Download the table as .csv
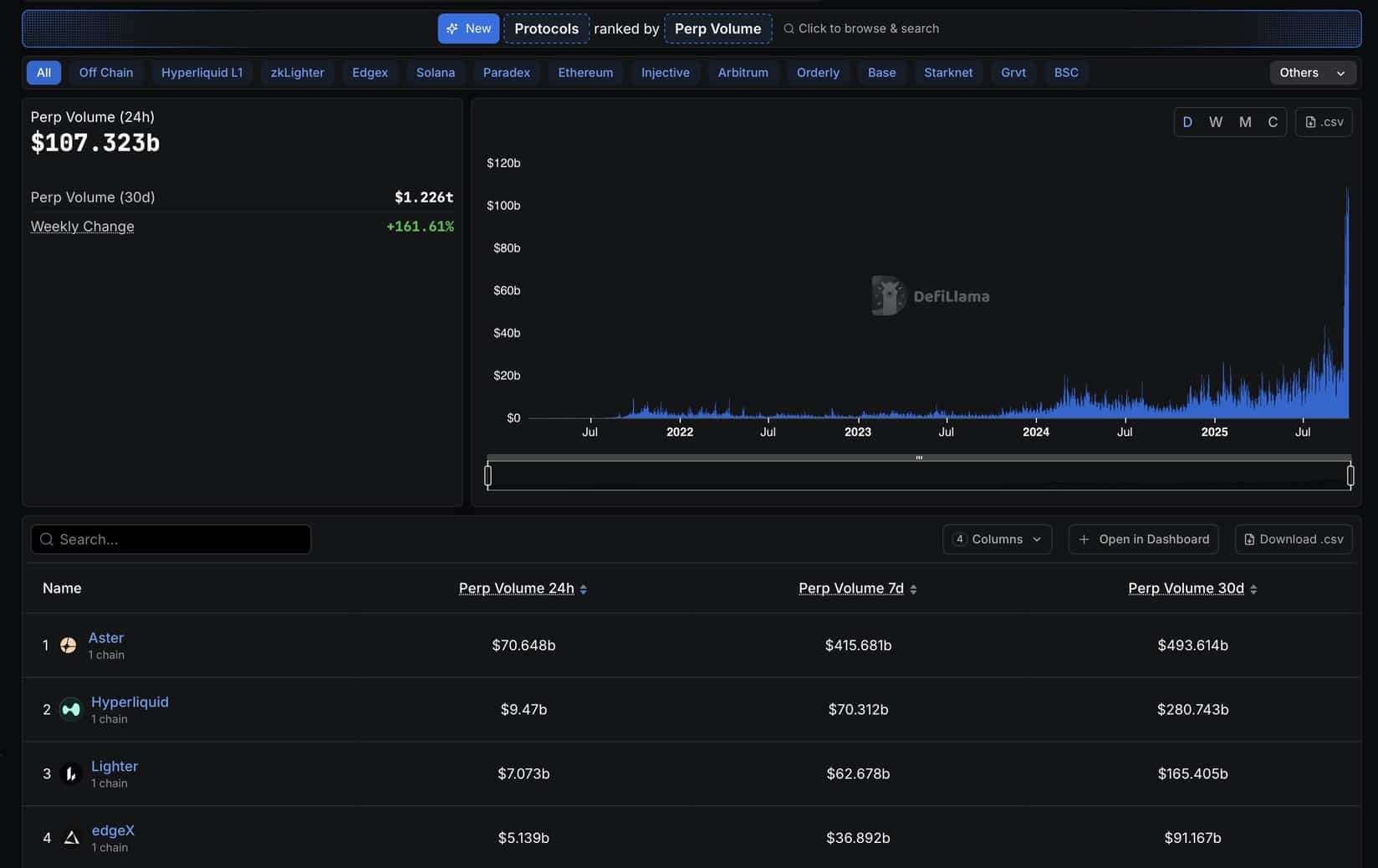Viewport: 1378px width, 868px height. click(x=1294, y=539)
